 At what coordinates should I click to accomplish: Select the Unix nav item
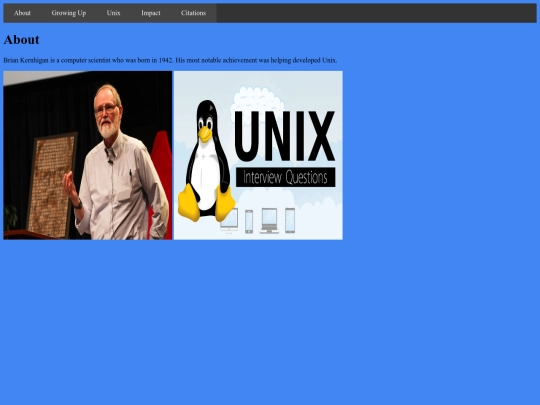[x=114, y=13]
